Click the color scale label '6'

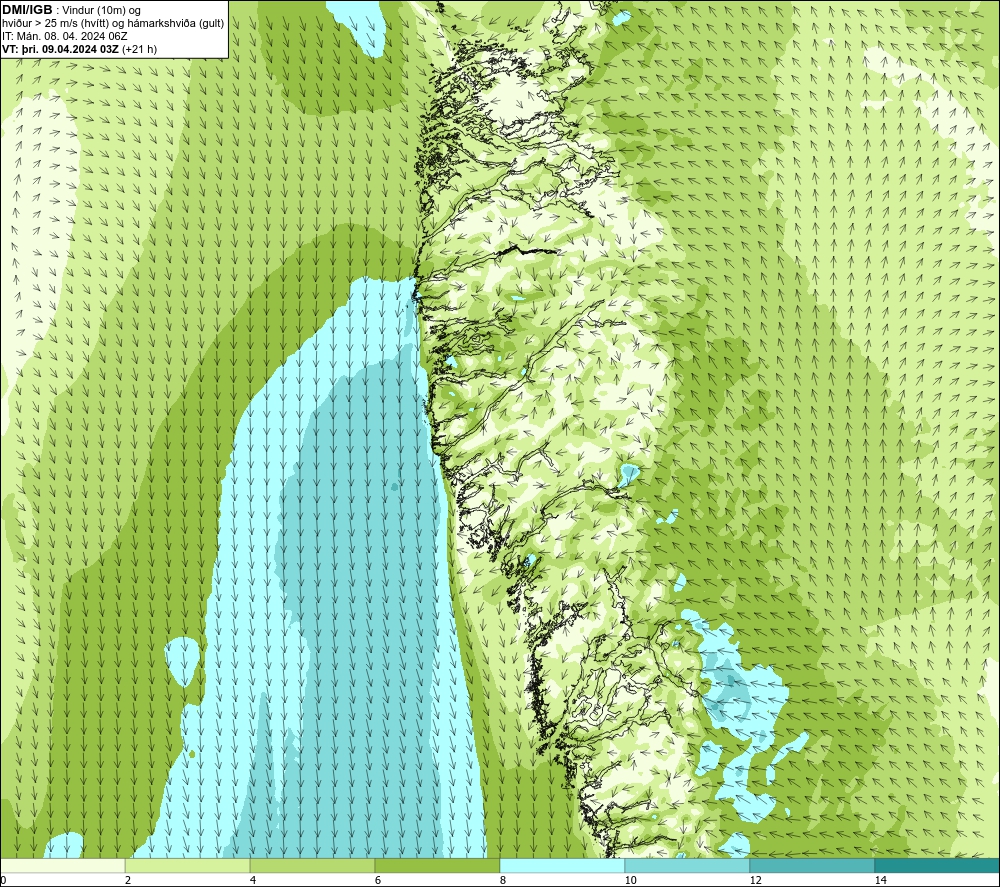click(x=378, y=880)
